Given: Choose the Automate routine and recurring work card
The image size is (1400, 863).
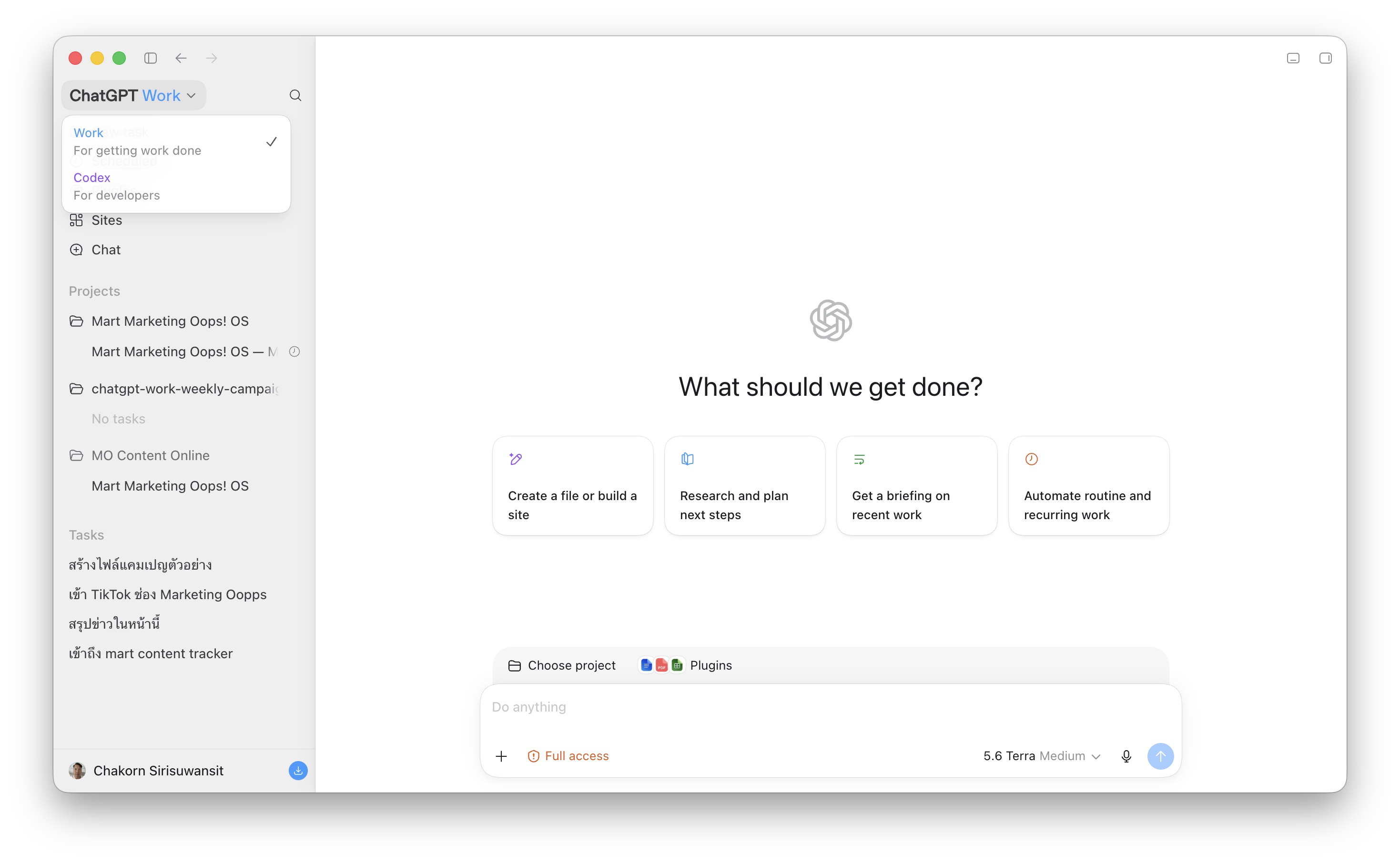Looking at the screenshot, I should [x=1088, y=486].
